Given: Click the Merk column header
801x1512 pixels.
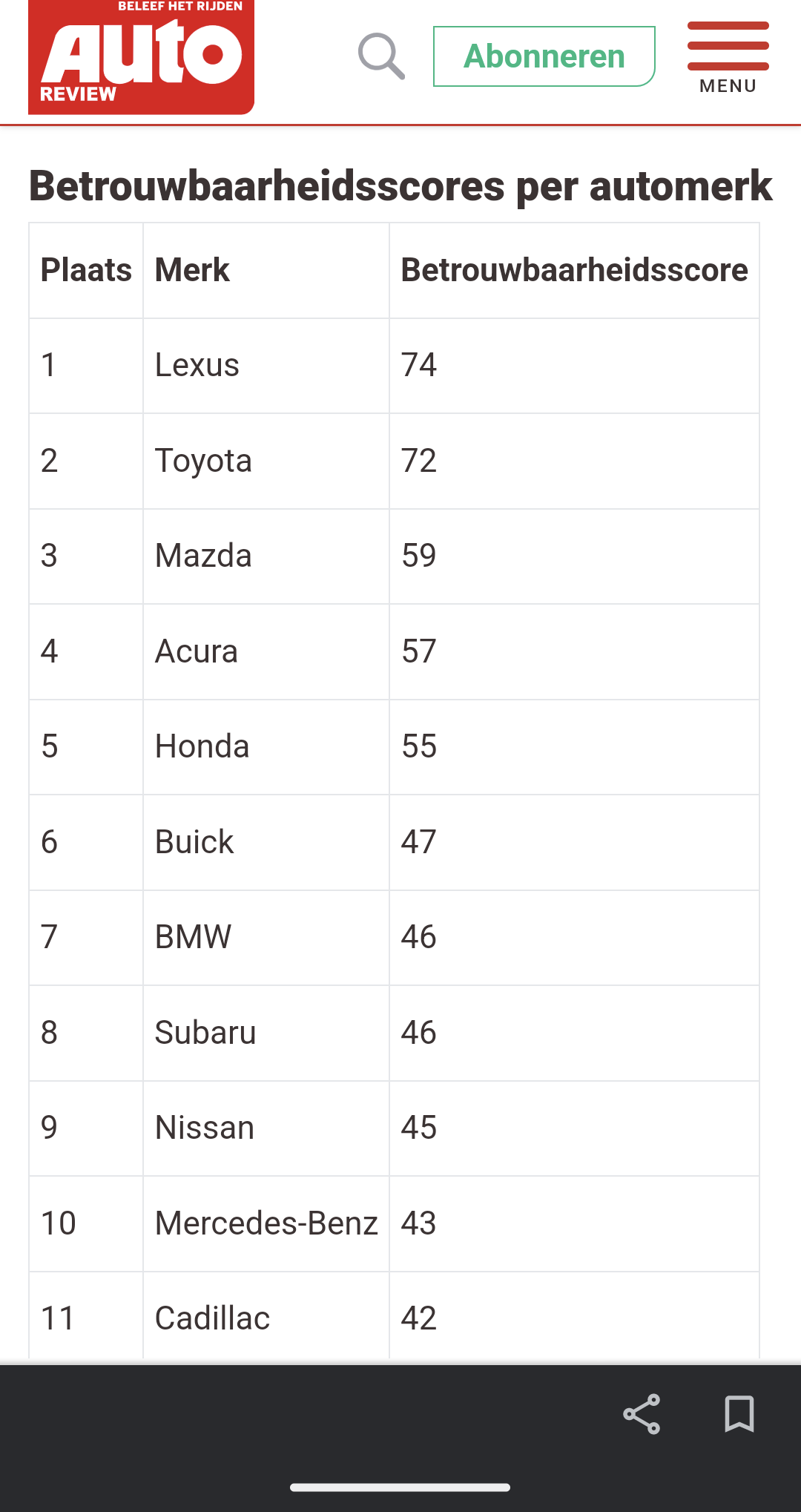Looking at the screenshot, I should coord(192,270).
